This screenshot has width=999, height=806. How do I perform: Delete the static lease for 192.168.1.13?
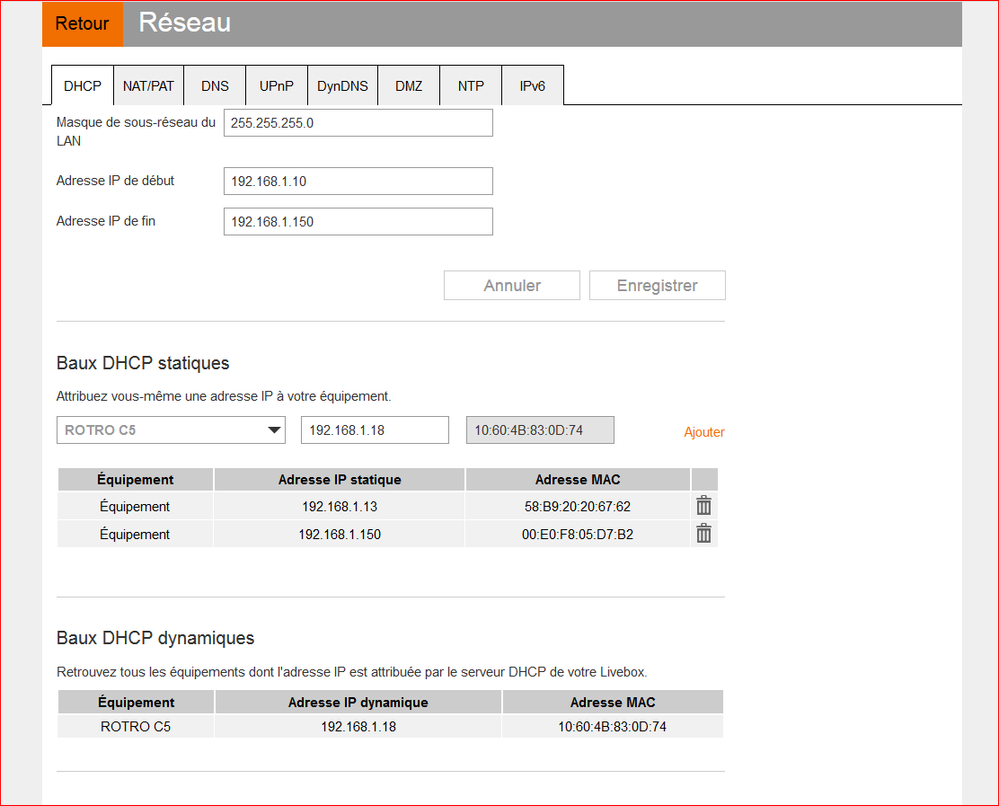pos(703,505)
